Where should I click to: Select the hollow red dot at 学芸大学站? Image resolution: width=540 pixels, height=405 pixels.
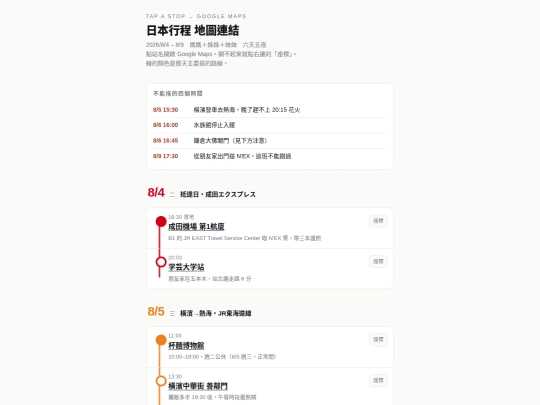(x=161, y=262)
